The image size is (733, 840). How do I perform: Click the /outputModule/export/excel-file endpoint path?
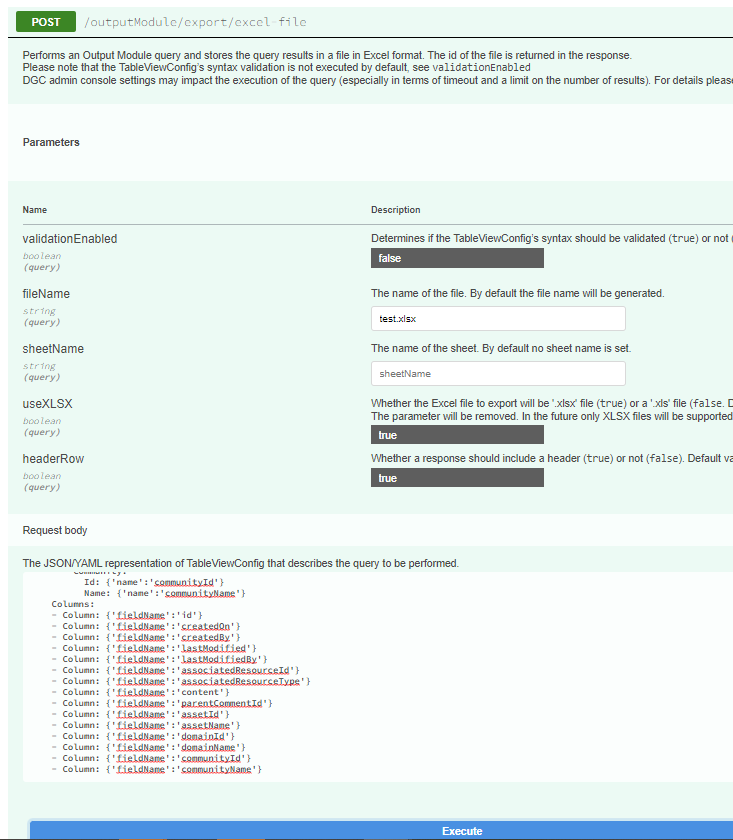point(195,22)
